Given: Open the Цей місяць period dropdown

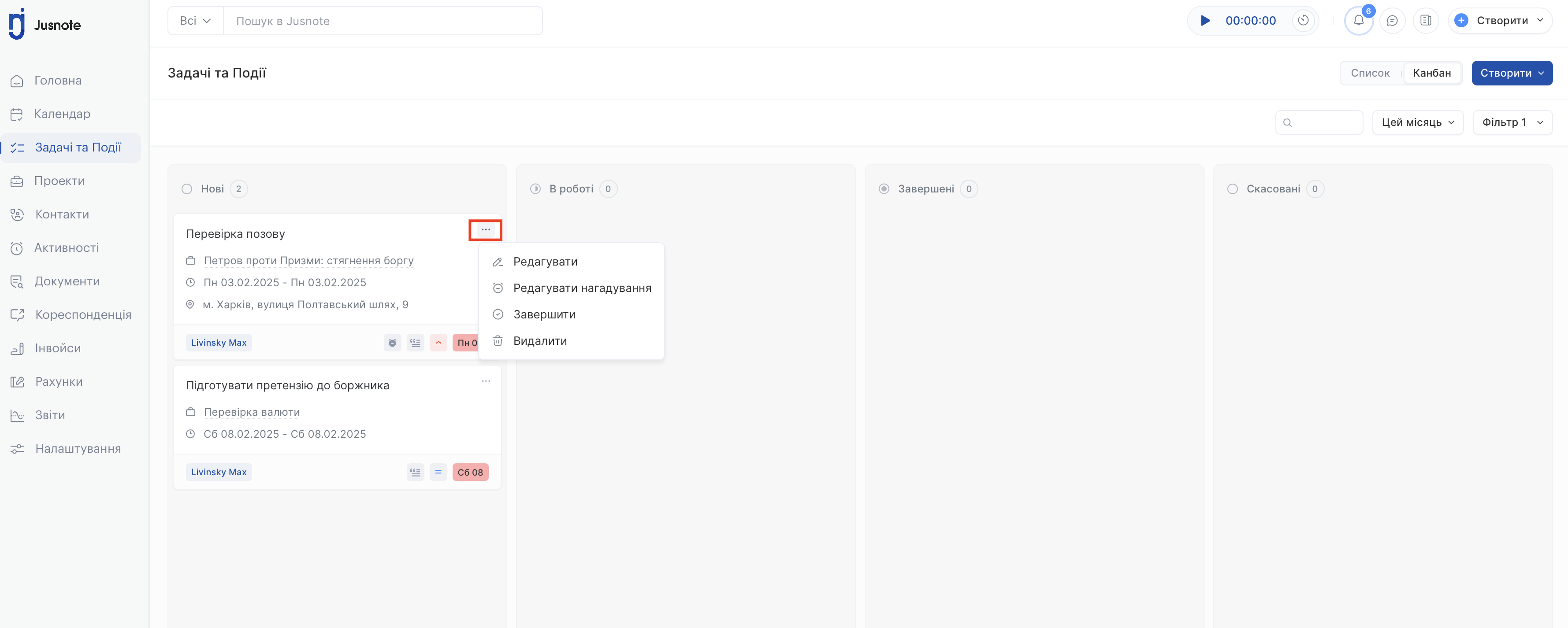Looking at the screenshot, I should point(1418,122).
